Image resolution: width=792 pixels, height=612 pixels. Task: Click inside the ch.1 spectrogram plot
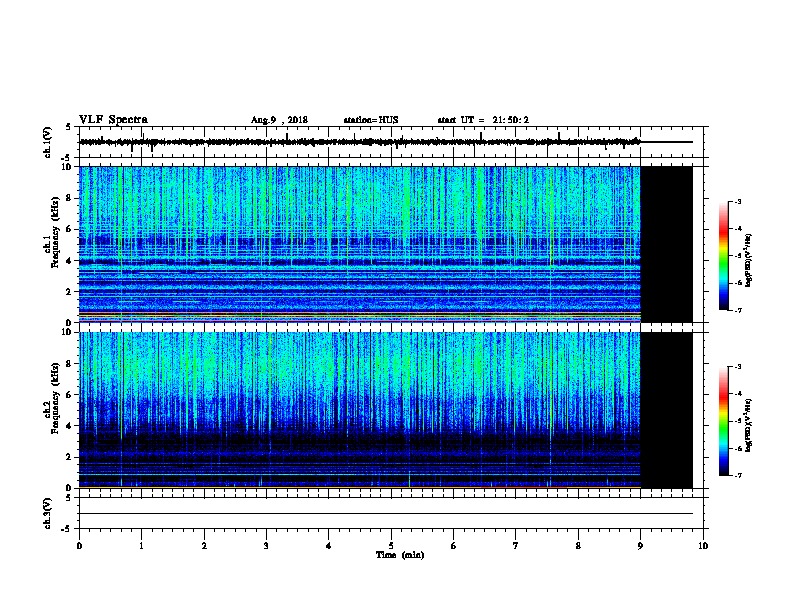click(x=360, y=244)
